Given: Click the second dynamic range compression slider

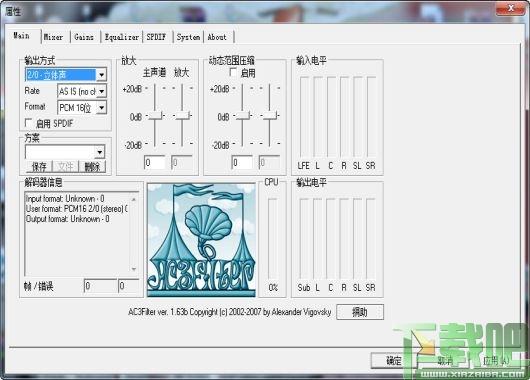Looking at the screenshot, I should click(270, 116).
